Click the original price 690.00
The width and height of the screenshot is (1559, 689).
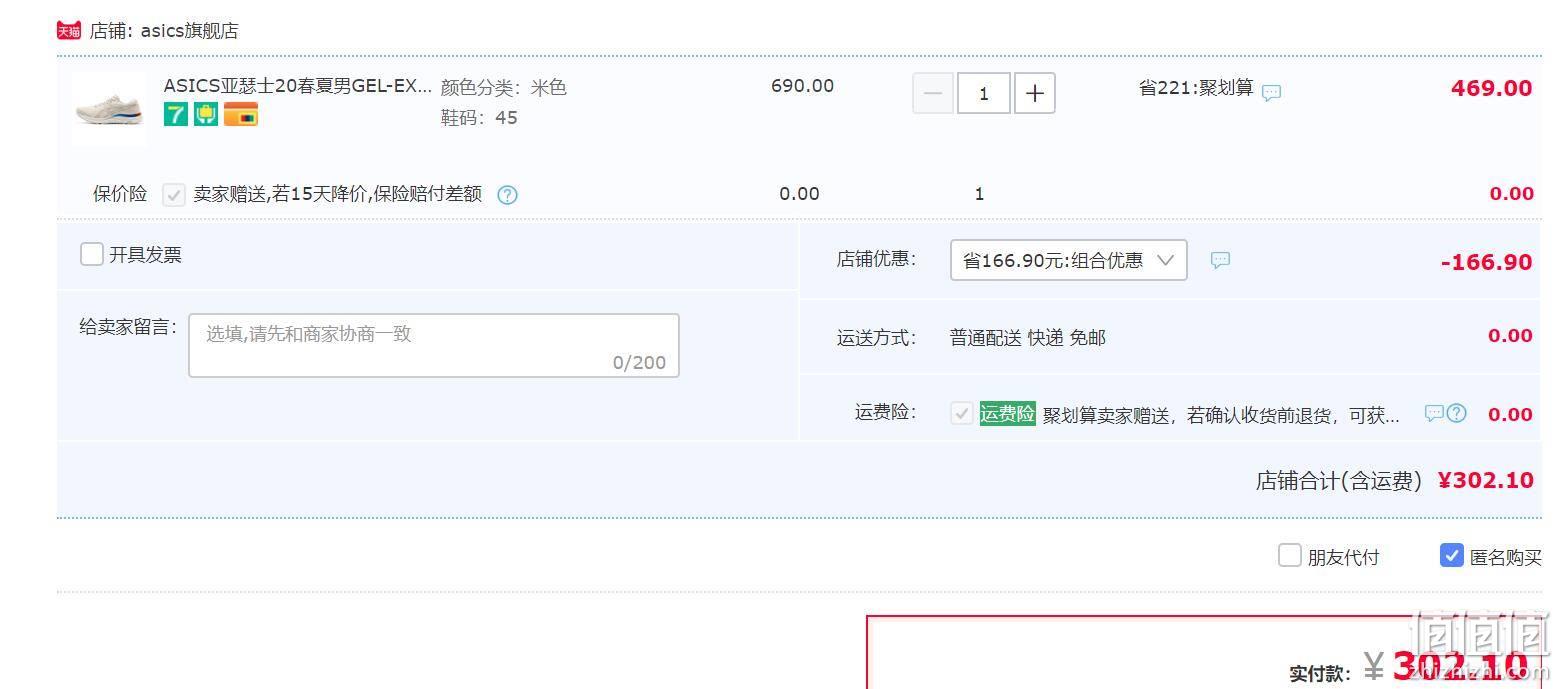tap(802, 86)
